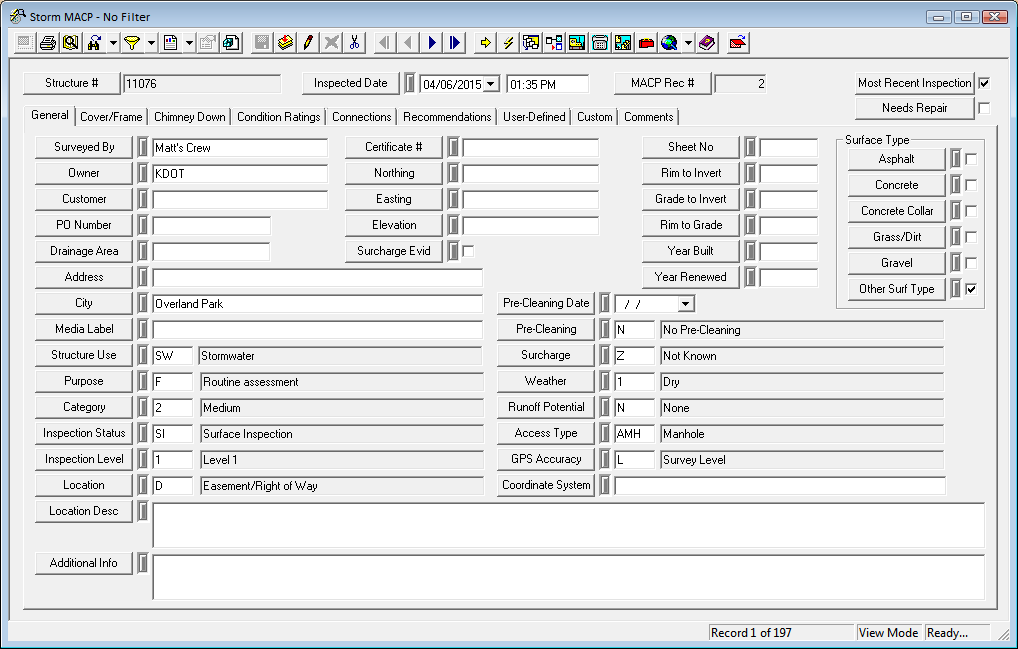Open the Cover/Frame tab
1018x649 pixels.
coord(111,117)
